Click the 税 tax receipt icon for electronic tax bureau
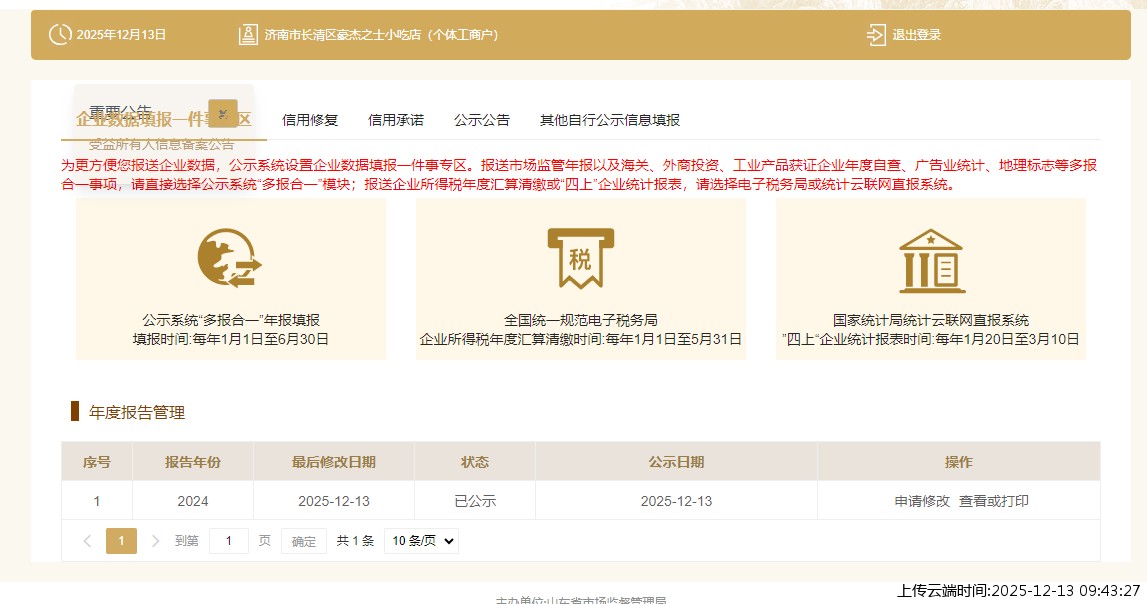This screenshot has height=604, width=1147. [581, 256]
